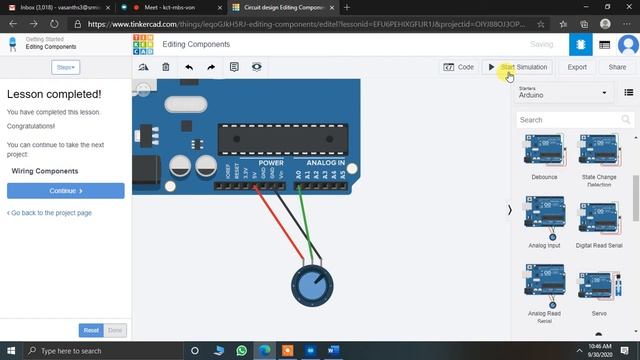Open the browser favorites list
Viewport: 640px width, 360px height.
(x=563, y=24)
